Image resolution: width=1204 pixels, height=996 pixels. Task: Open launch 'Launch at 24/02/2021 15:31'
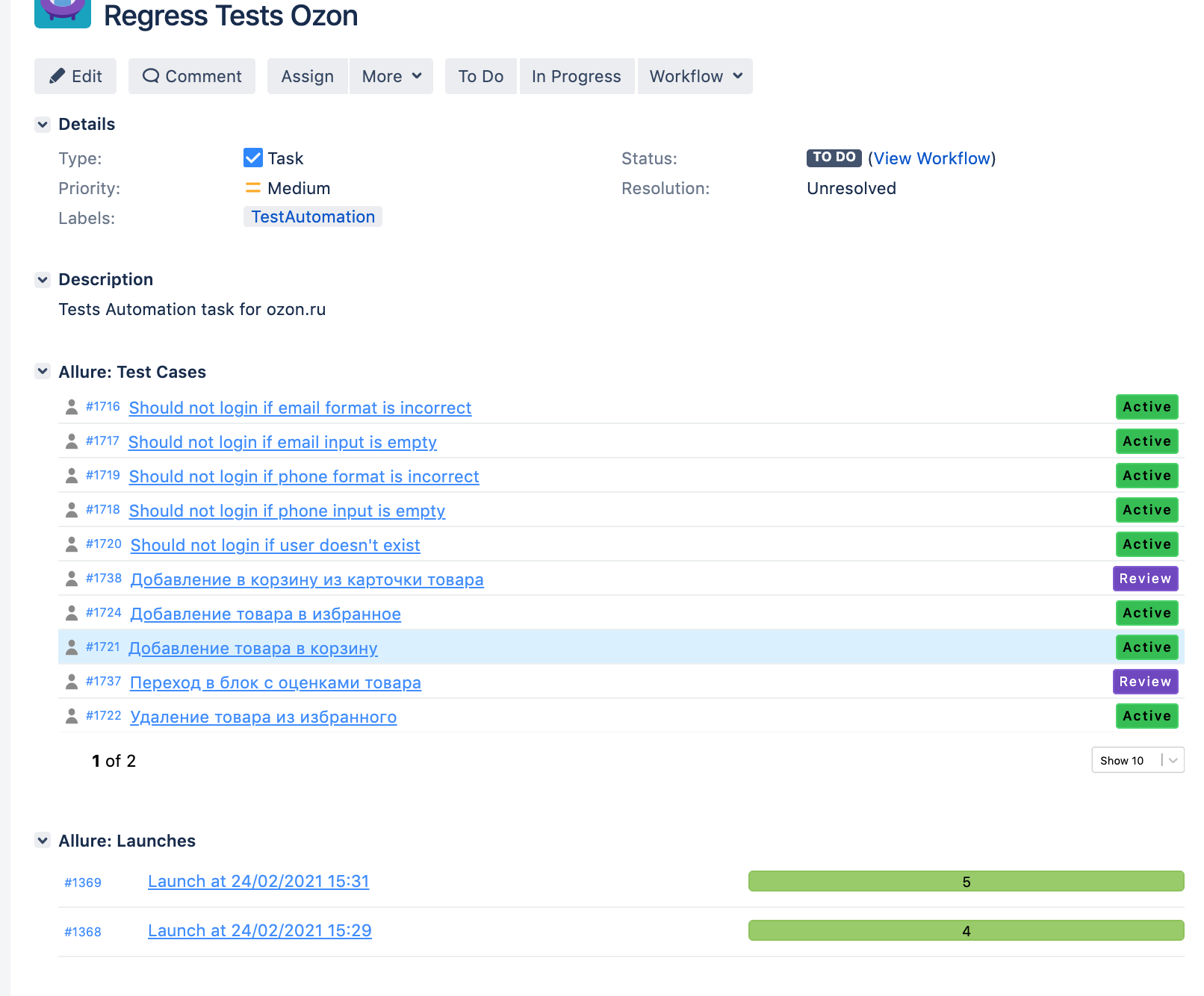pos(258,881)
